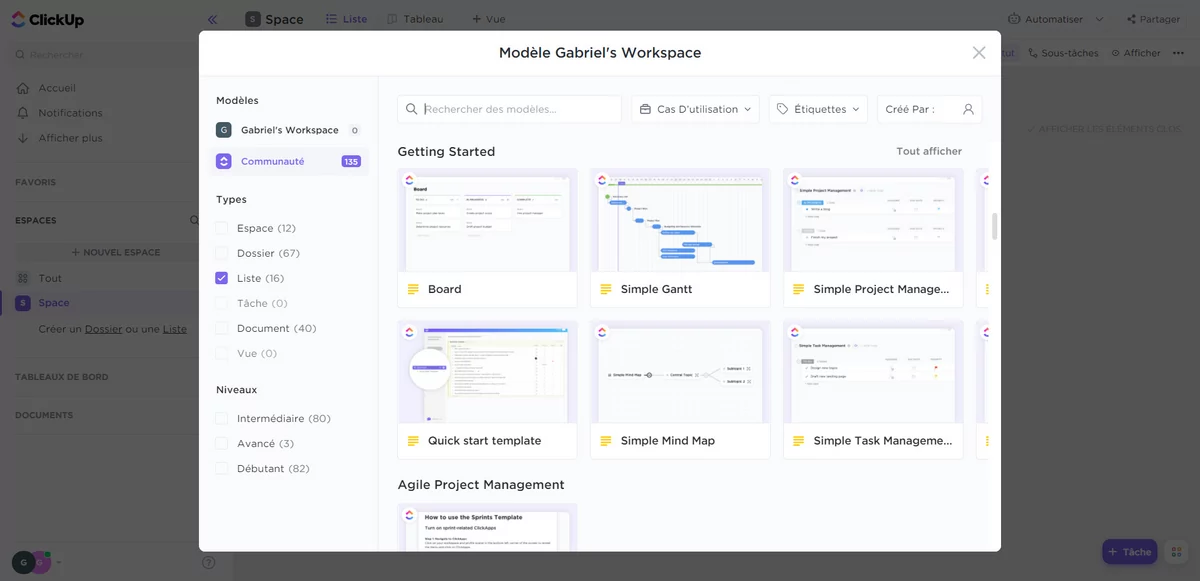This screenshot has height=581, width=1200.
Task: Click the Partager button
Action: [x=1152, y=19]
